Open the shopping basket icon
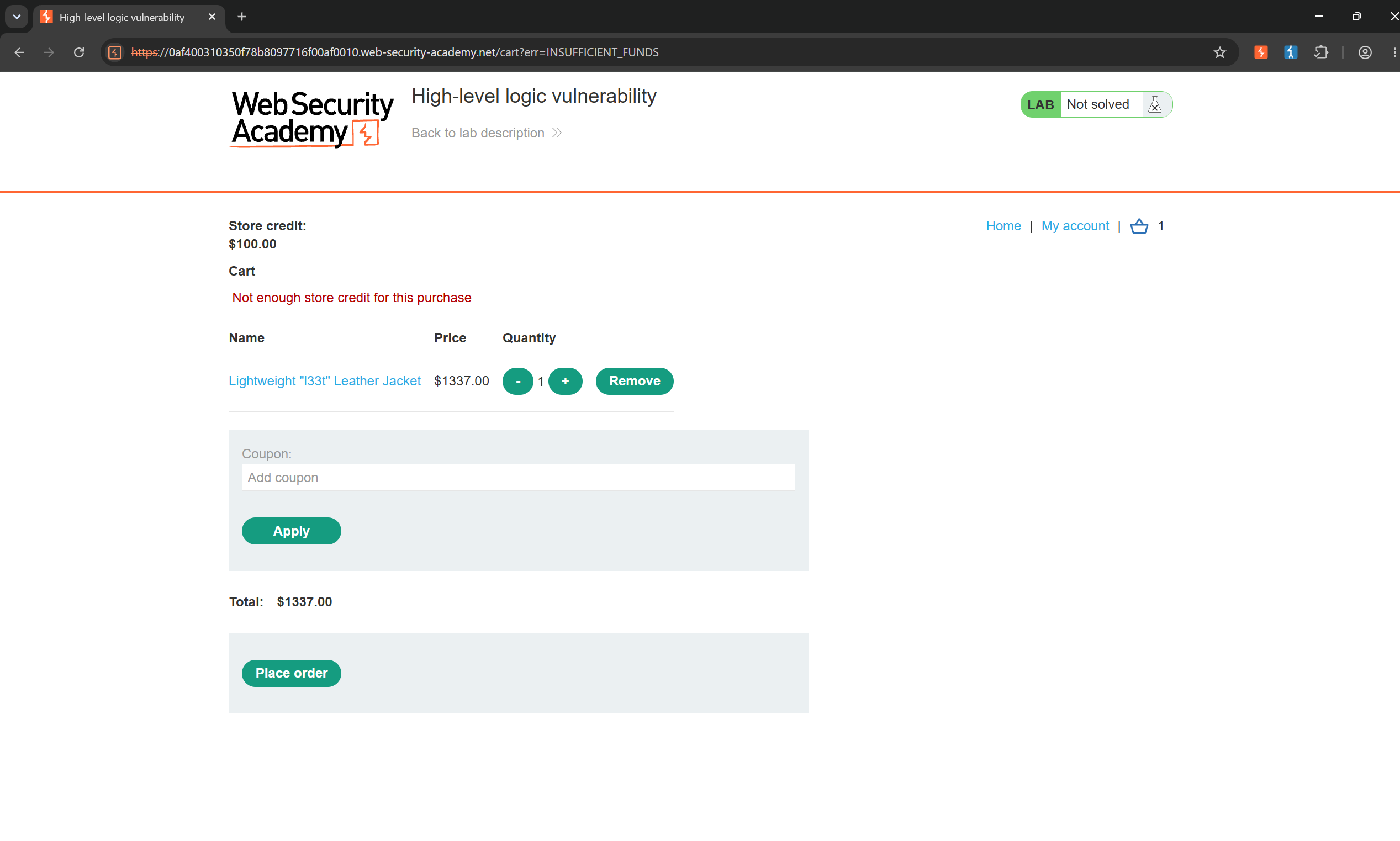This screenshot has height=841, width=1400. coord(1139,226)
